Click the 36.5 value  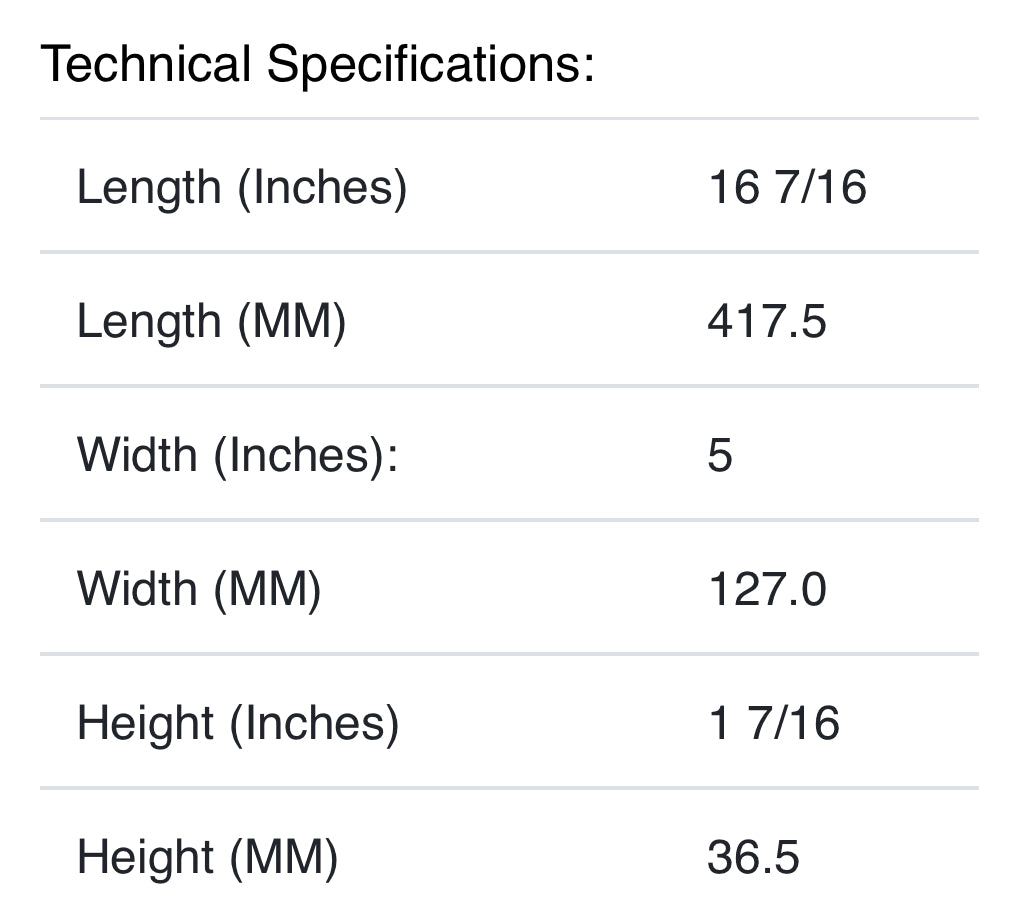753,857
